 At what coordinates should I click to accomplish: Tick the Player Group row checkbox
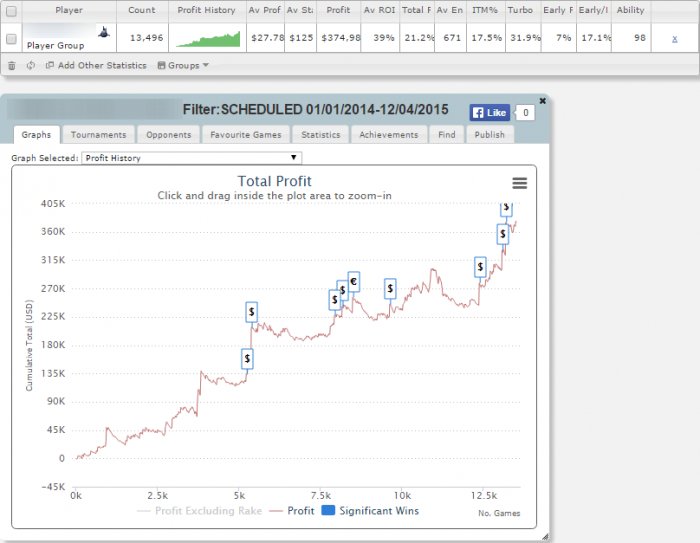11,38
